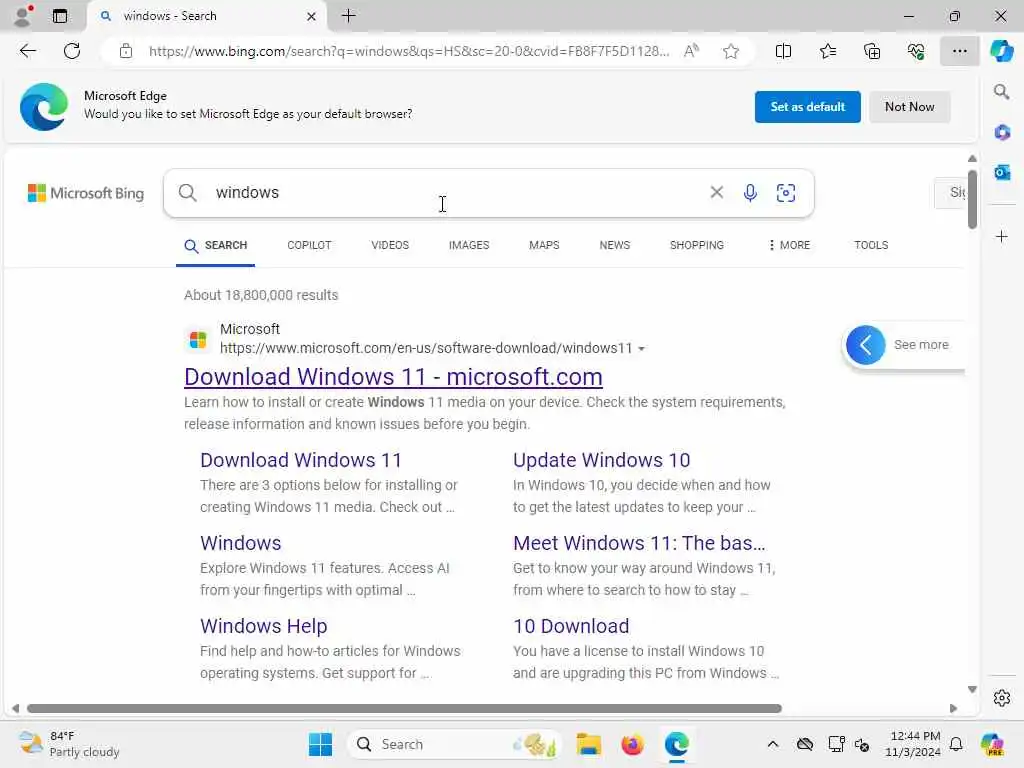Search using voice microphone icon

click(750, 193)
